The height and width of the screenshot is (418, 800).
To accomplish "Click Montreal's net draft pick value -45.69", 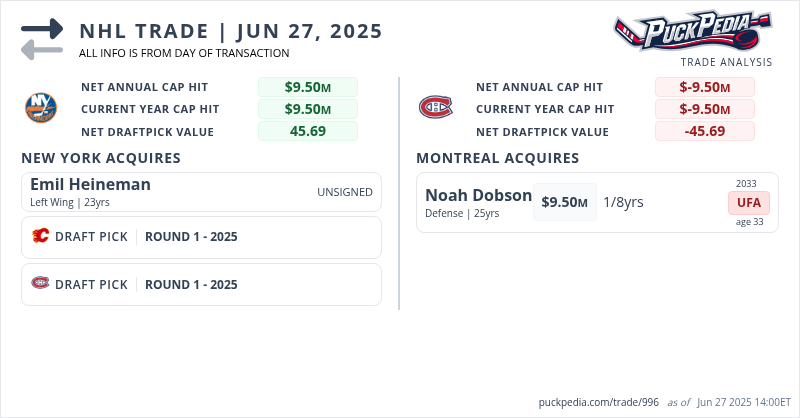I will [704, 131].
